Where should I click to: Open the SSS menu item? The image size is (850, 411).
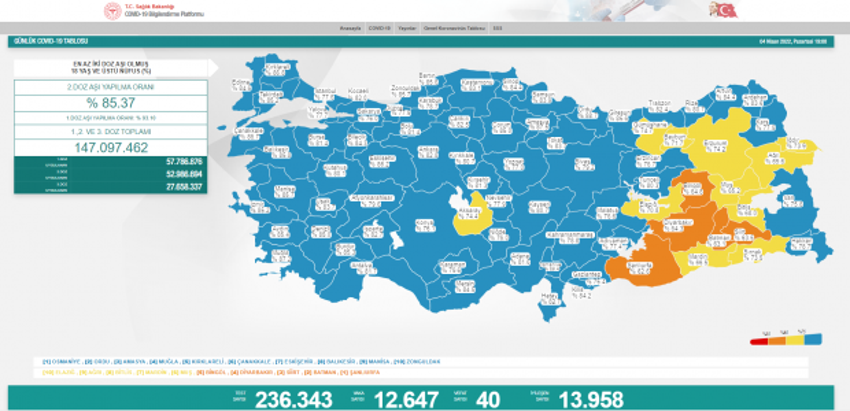tap(497, 28)
